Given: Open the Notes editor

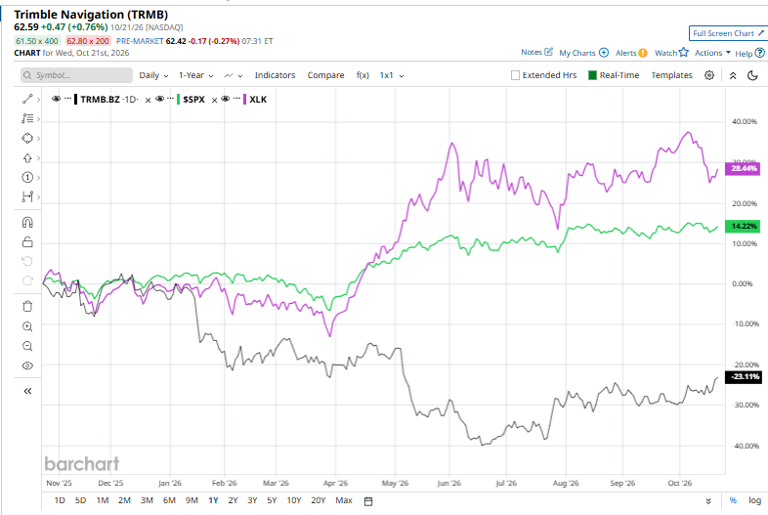Looking at the screenshot, I should (x=537, y=52).
